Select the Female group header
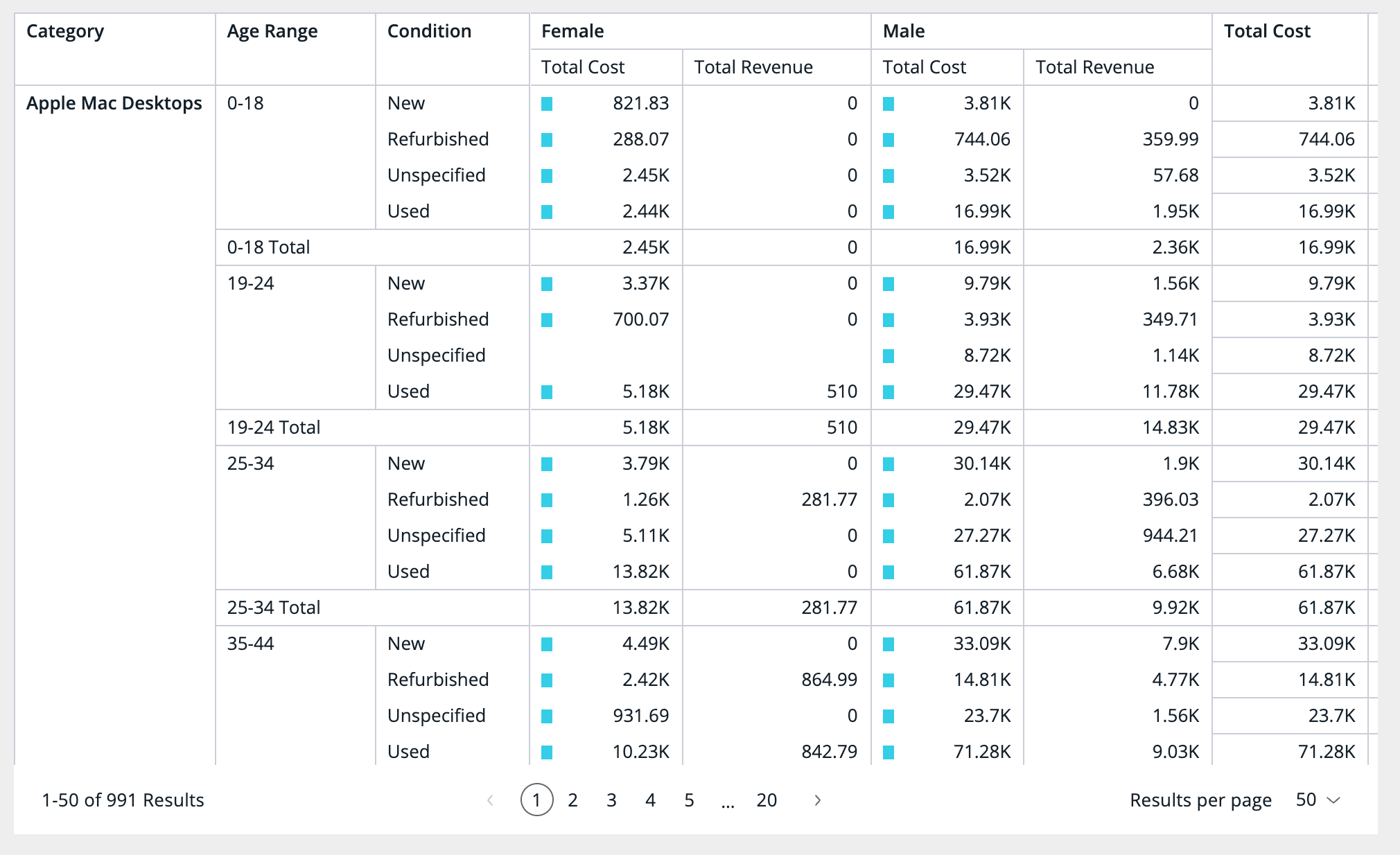This screenshot has height=855, width=1400. [572, 31]
